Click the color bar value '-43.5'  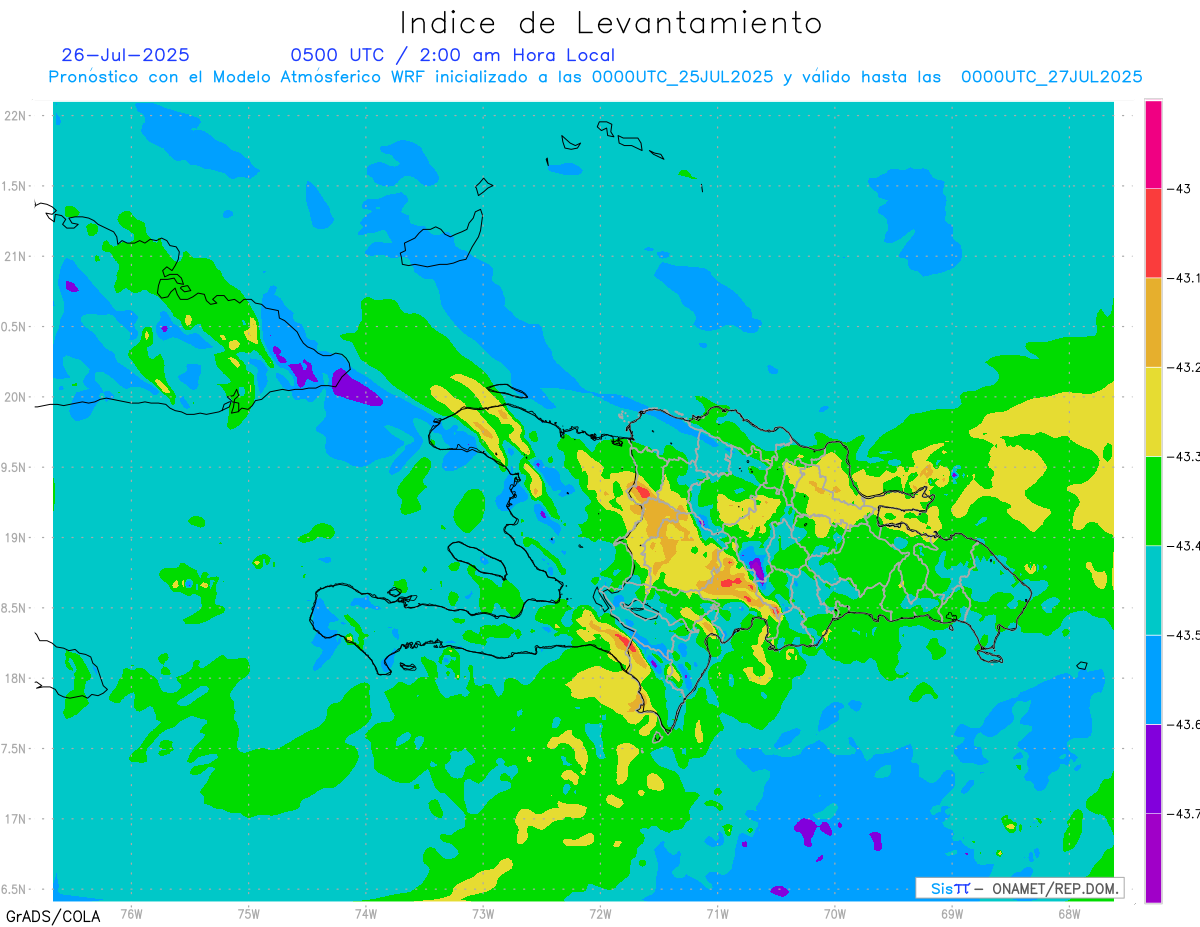pyautogui.click(x=1185, y=635)
